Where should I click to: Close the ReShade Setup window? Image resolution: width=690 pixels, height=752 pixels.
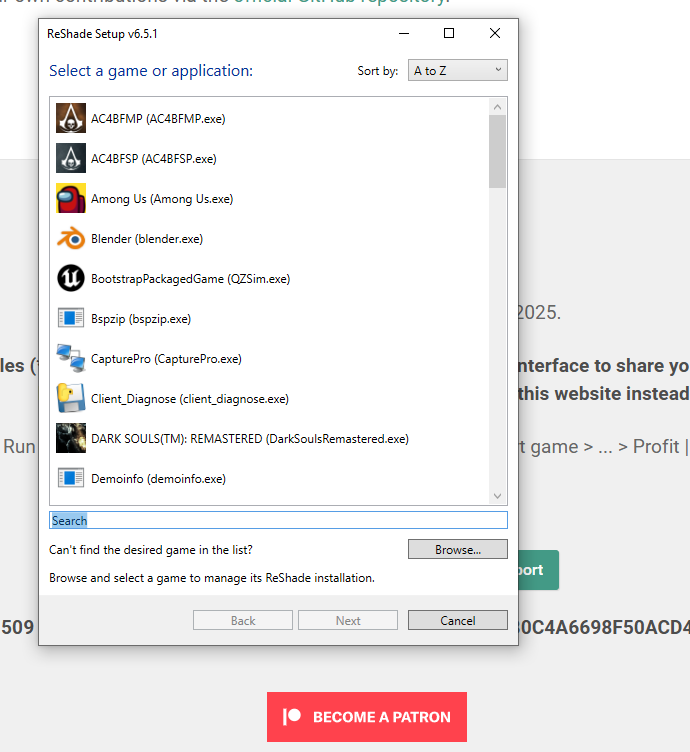pos(495,33)
